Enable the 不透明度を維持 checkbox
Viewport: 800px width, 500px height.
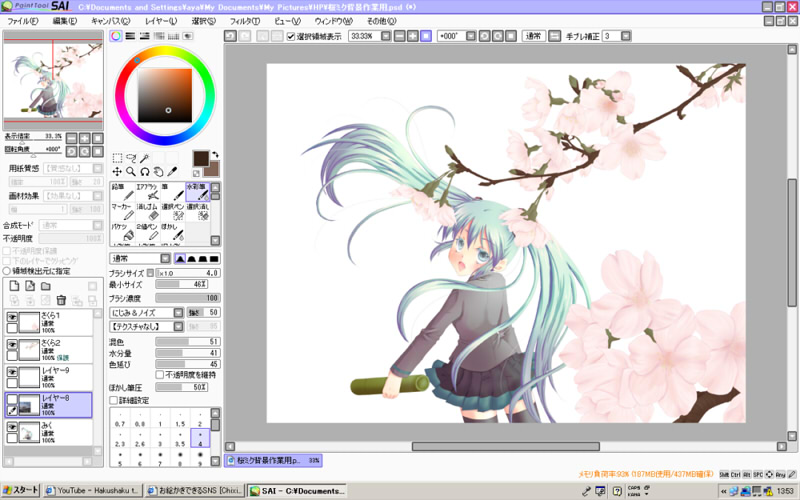pyautogui.click(x=159, y=375)
